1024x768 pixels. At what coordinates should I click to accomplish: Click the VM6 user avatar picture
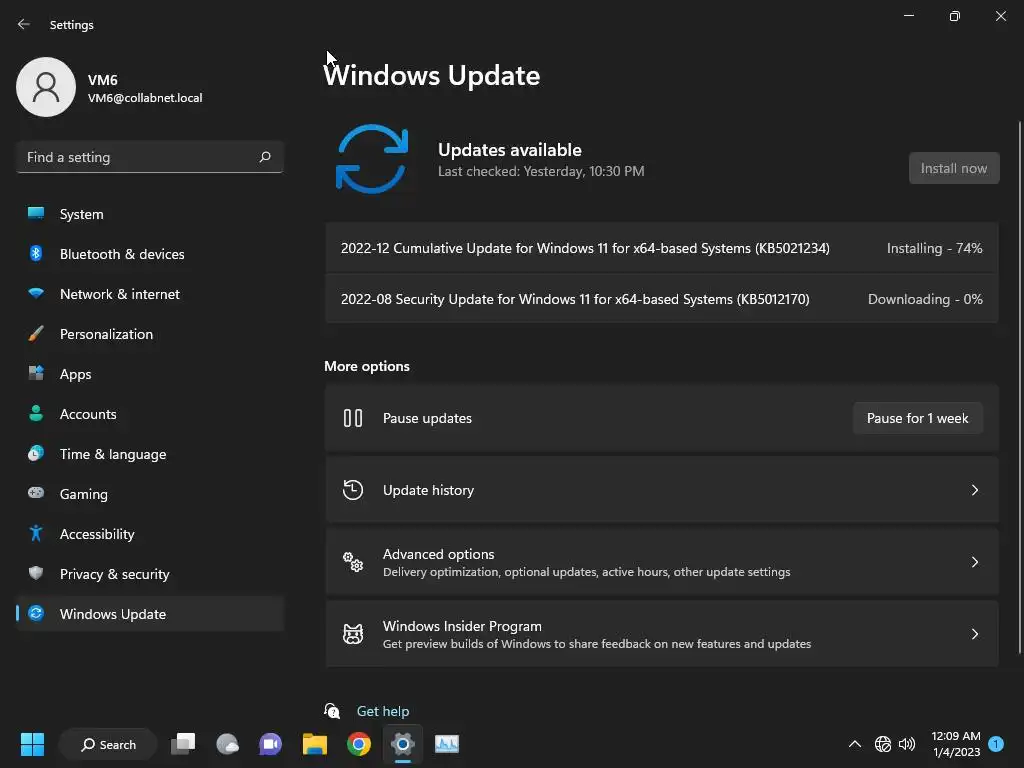coord(46,87)
